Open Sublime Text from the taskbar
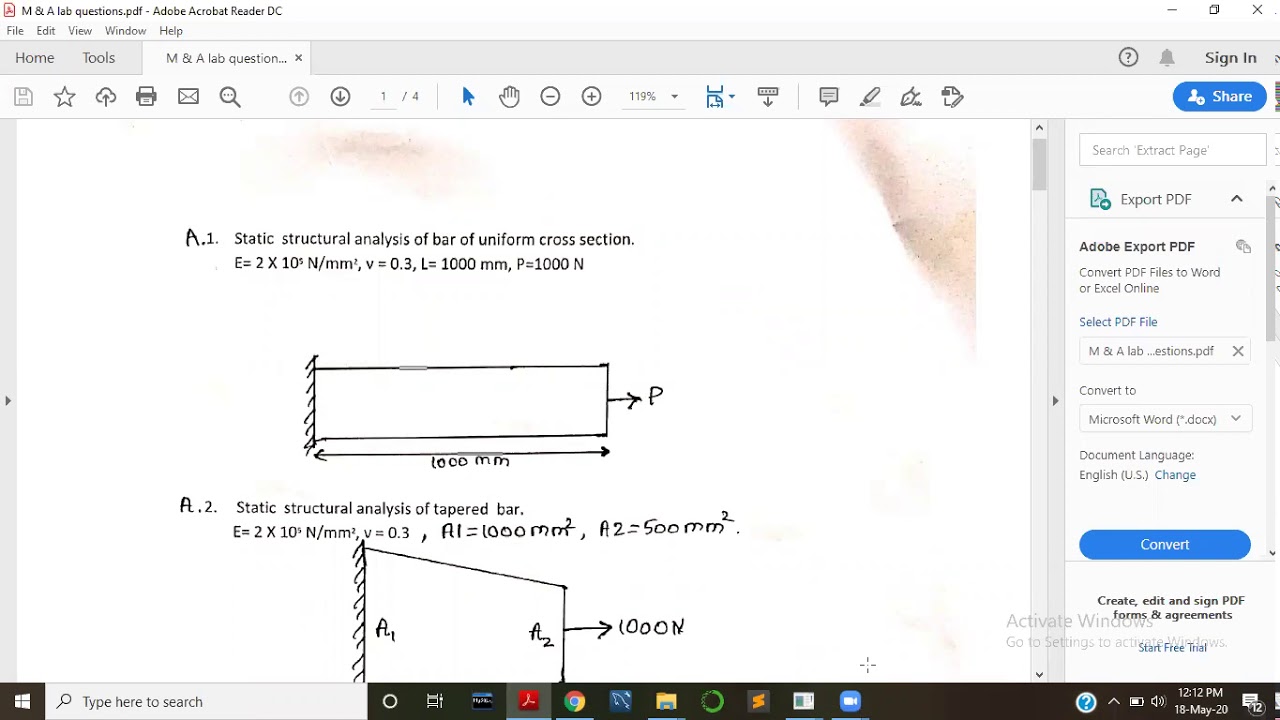This screenshot has width=1280, height=720. point(758,701)
